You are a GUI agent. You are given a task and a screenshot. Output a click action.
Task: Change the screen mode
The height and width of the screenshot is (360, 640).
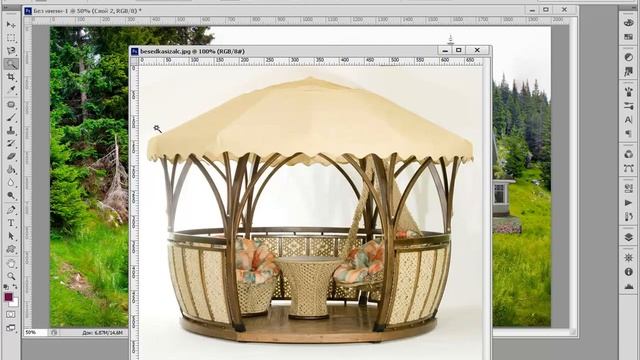[x=11, y=328]
